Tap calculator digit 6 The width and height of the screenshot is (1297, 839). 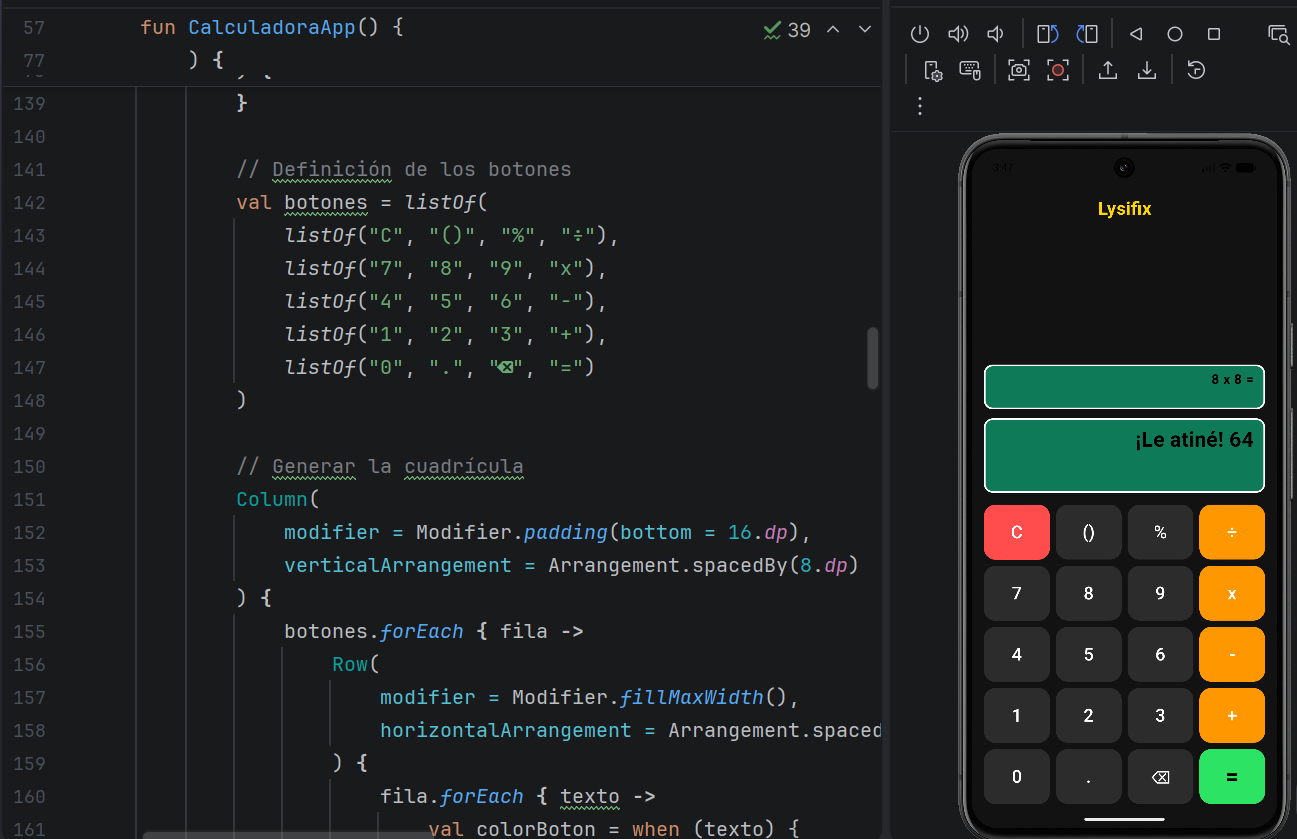point(1160,654)
